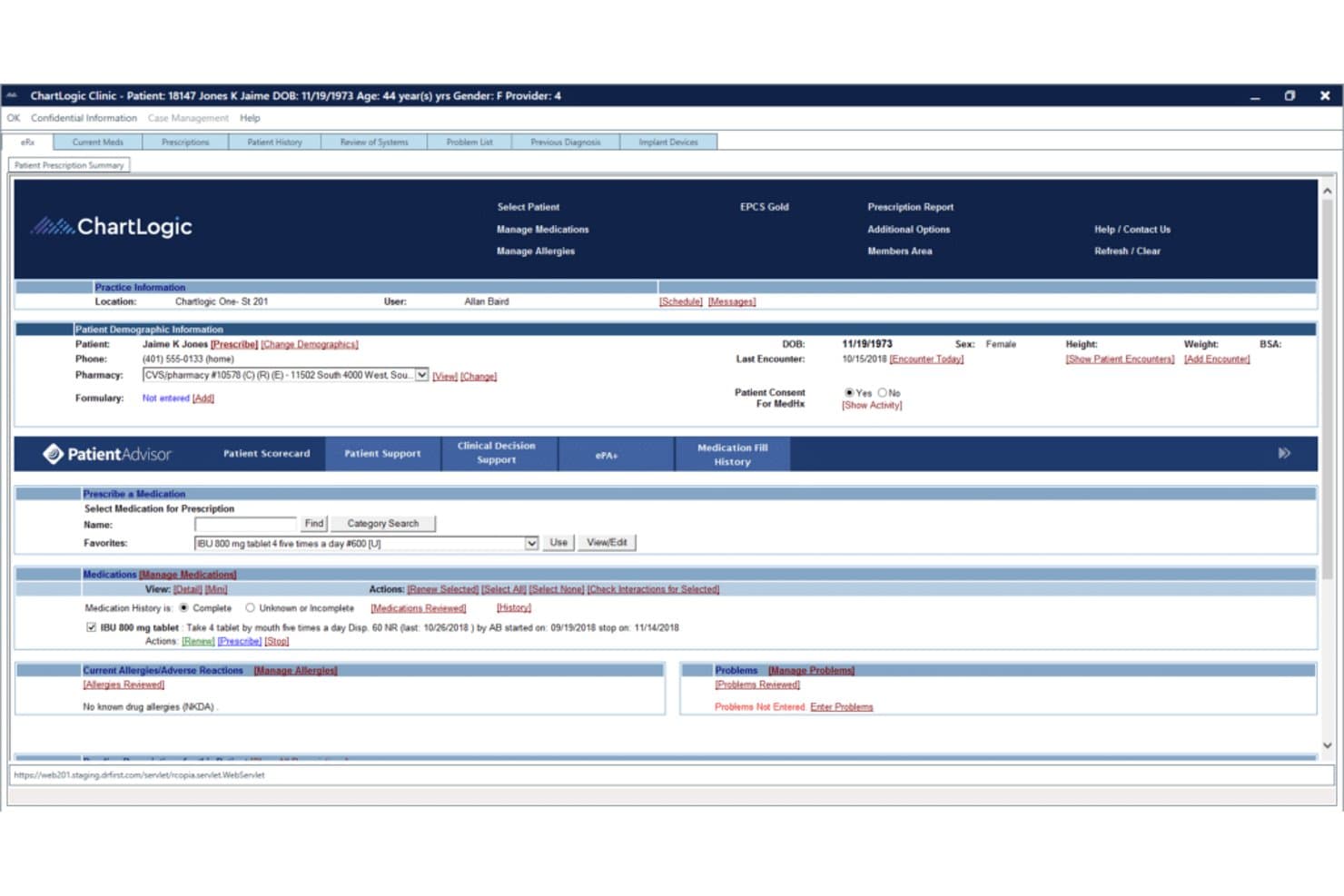The width and height of the screenshot is (1344, 896).
Task: Open Members Area
Action: pyautogui.click(x=900, y=251)
